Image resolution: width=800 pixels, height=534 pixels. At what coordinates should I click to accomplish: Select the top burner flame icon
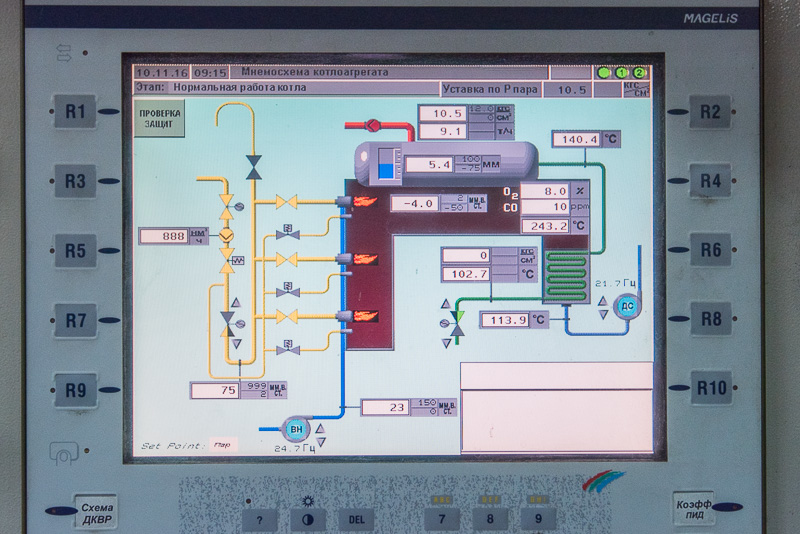364,202
